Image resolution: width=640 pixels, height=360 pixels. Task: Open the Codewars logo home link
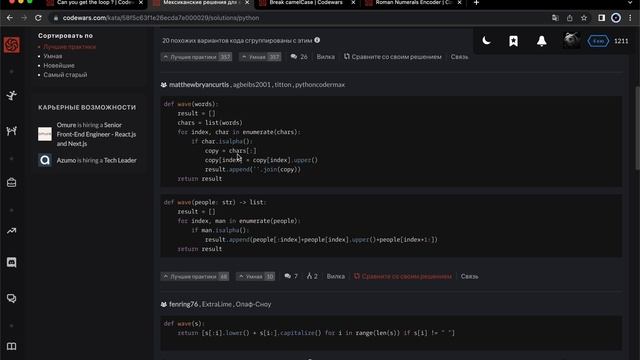(x=11, y=45)
